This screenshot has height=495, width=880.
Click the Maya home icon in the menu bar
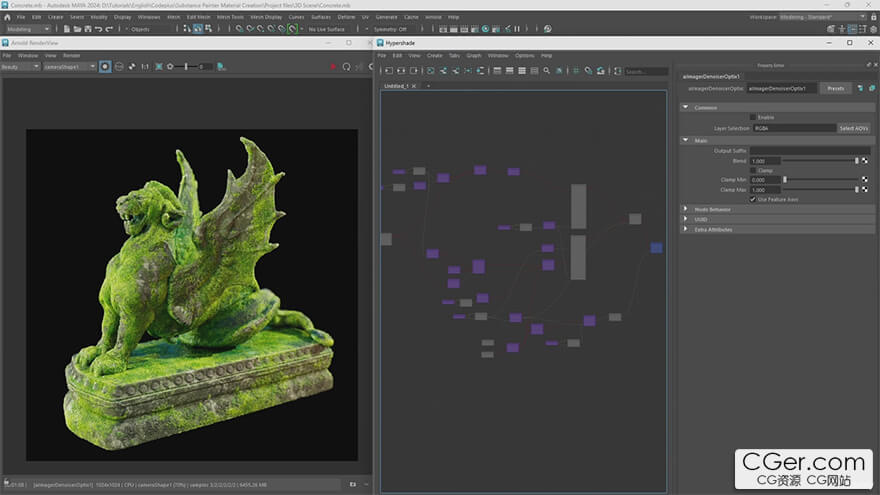(7, 17)
